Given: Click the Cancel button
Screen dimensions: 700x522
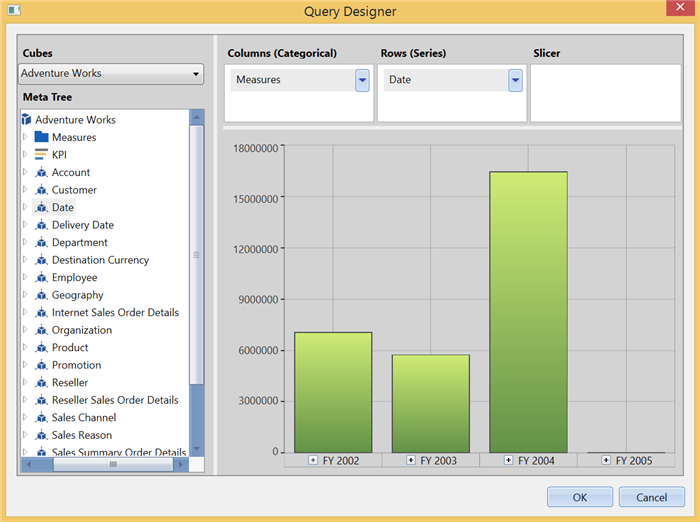Looking at the screenshot, I should click(651, 497).
